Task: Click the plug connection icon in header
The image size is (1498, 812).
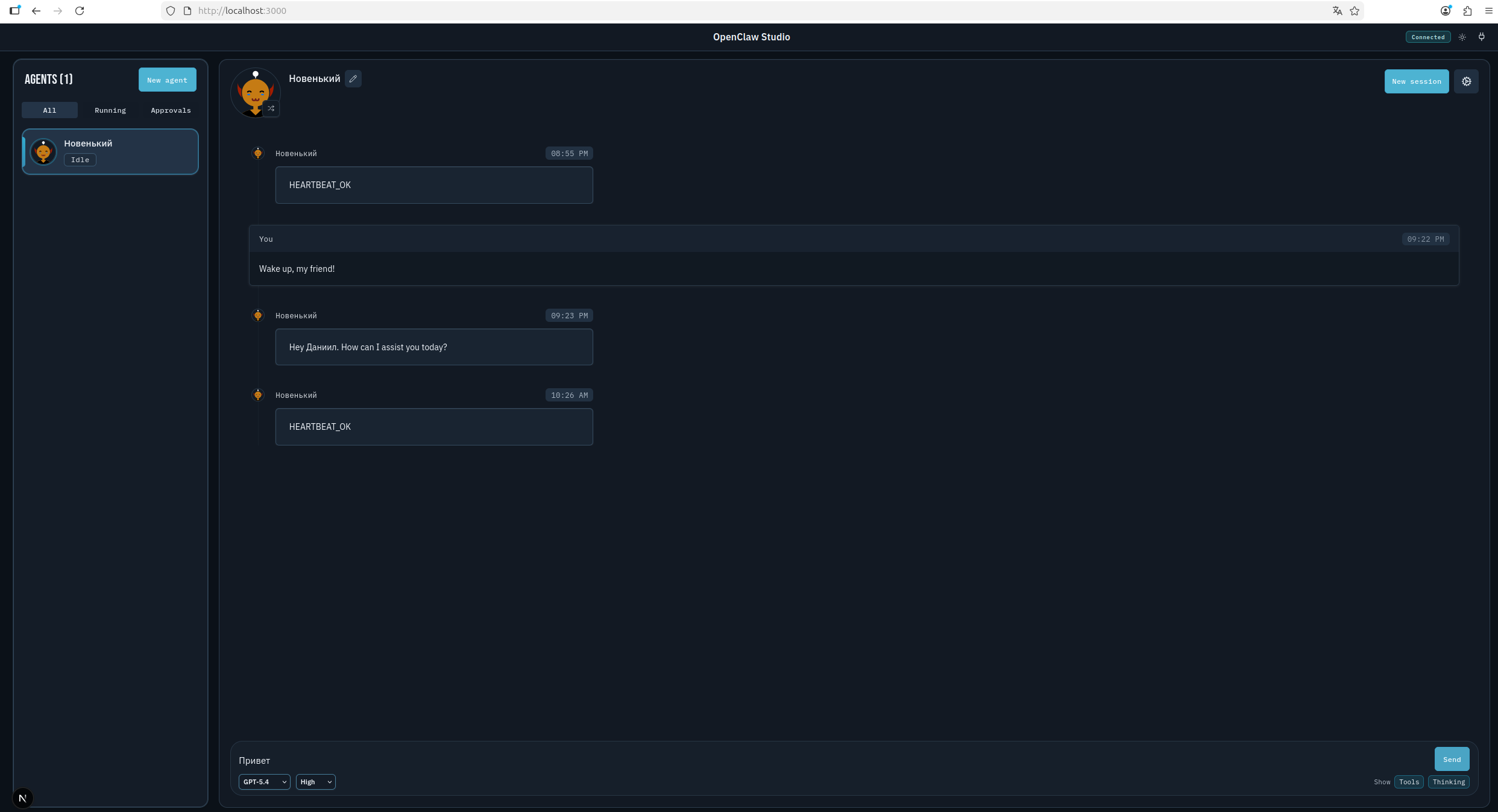Action: [1481, 37]
